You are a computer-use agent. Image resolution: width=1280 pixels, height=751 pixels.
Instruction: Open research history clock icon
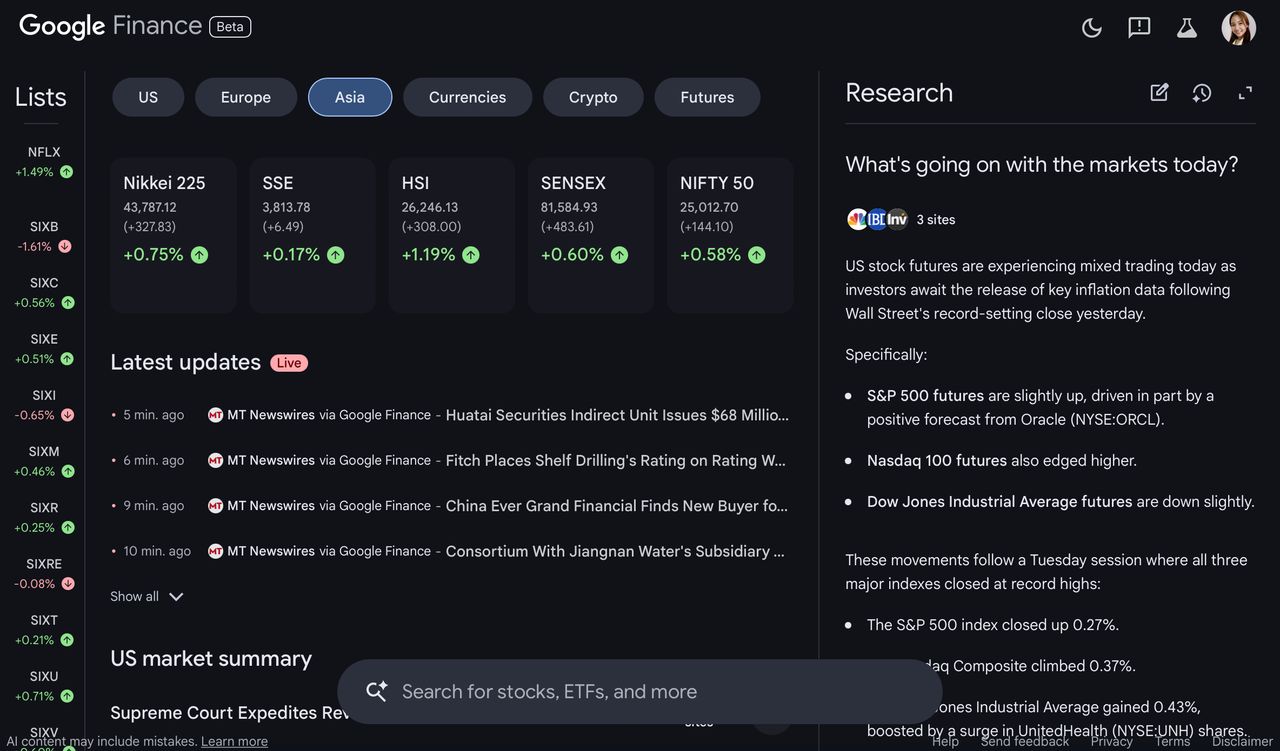(1202, 93)
